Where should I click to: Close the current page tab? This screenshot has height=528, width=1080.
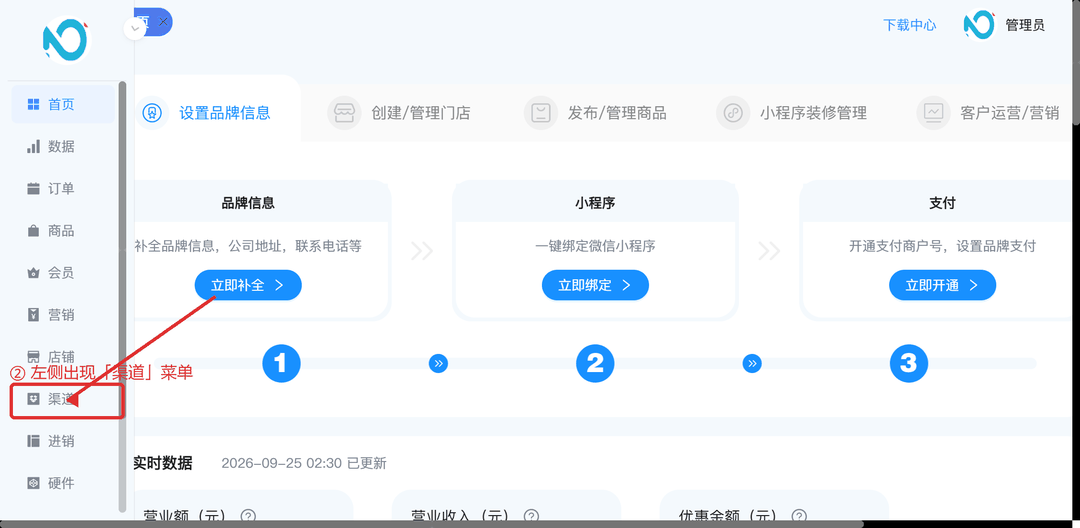pos(163,22)
